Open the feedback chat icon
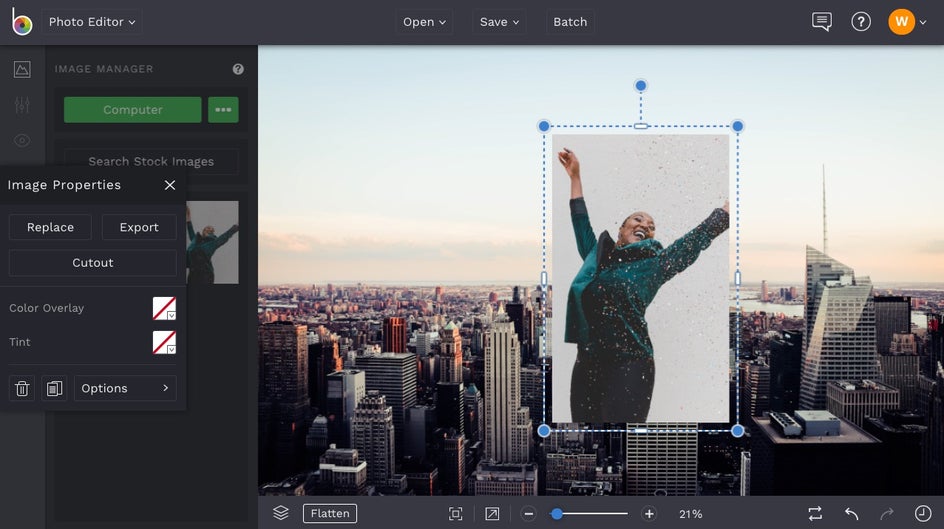This screenshot has height=529, width=944. (x=822, y=22)
